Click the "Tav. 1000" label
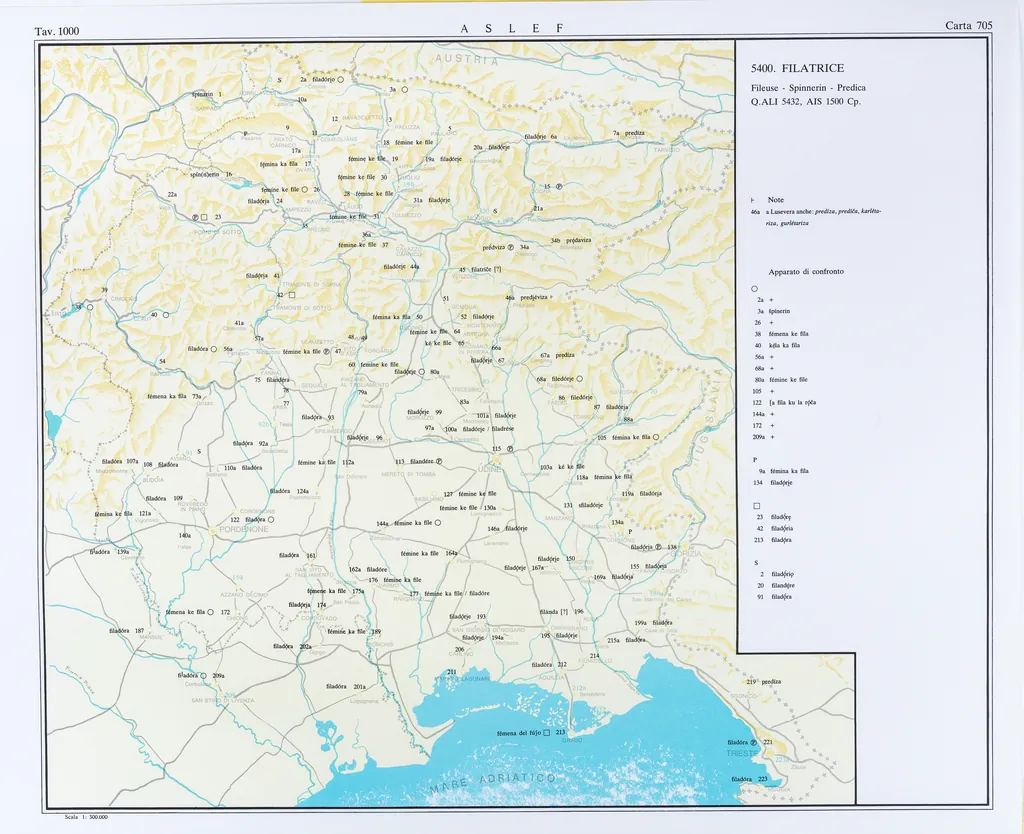Viewport: 1024px width, 834px height. click(56, 32)
